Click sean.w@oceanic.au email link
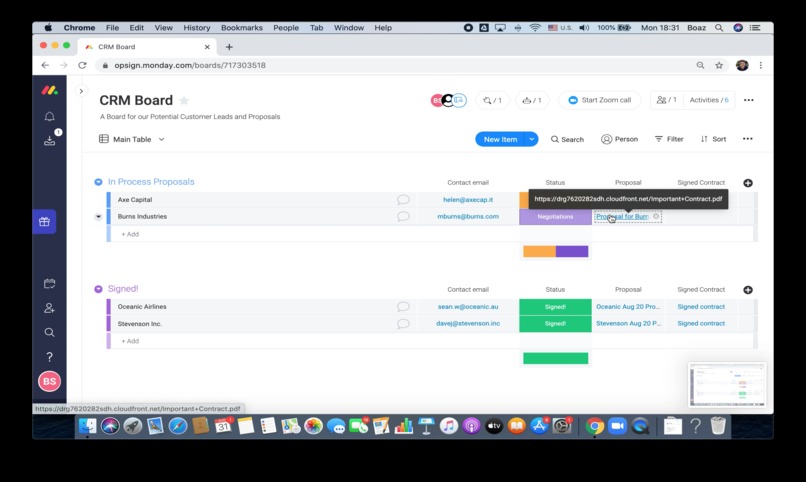The height and width of the screenshot is (482, 806). coord(468,307)
